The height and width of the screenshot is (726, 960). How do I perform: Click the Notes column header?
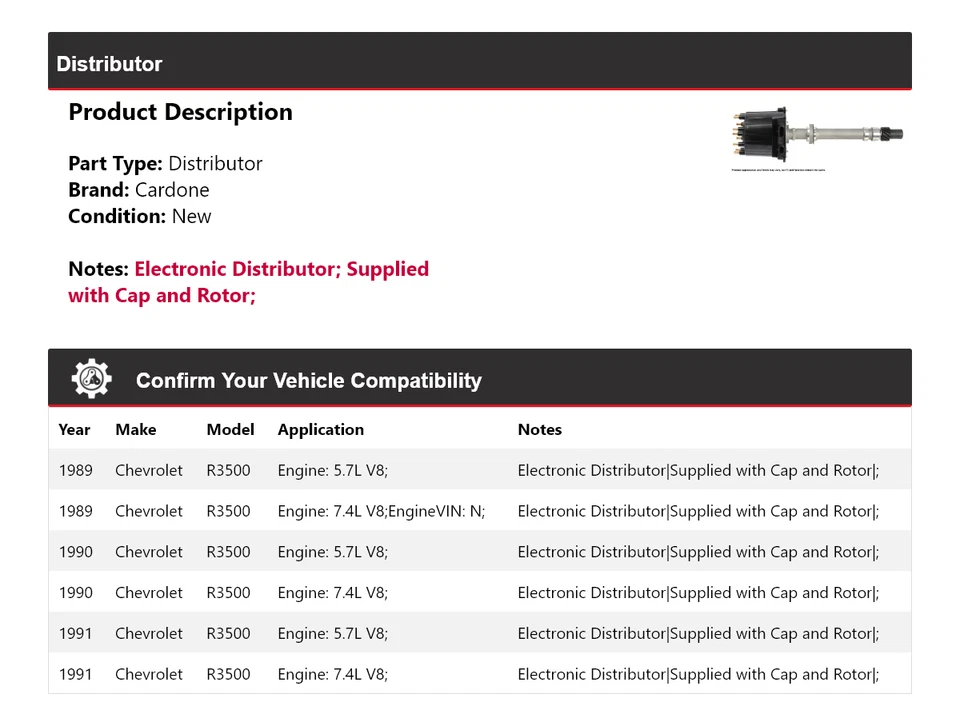click(x=540, y=430)
